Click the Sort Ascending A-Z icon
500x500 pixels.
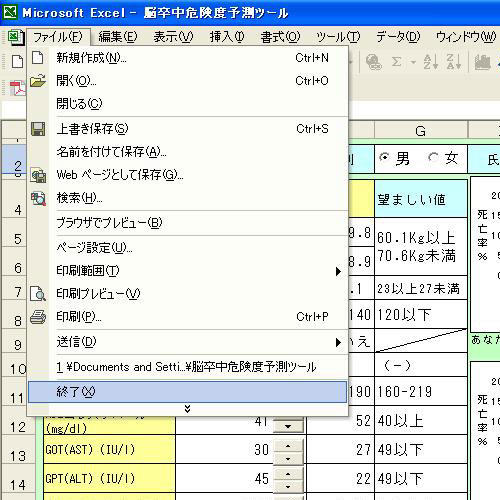pyautogui.click(x=430, y=62)
